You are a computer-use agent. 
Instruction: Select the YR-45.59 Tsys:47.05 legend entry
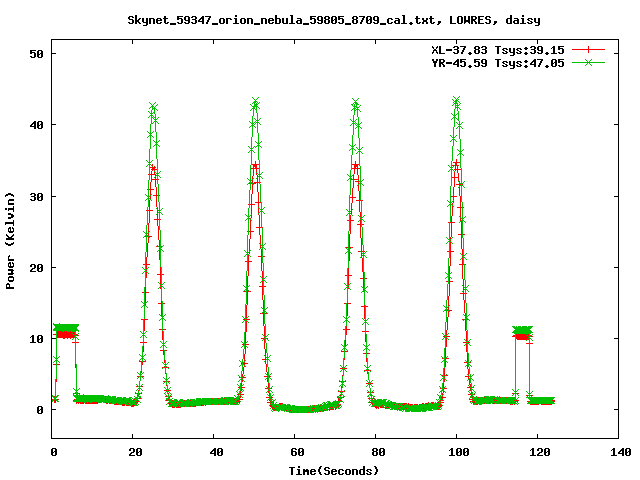[498, 63]
